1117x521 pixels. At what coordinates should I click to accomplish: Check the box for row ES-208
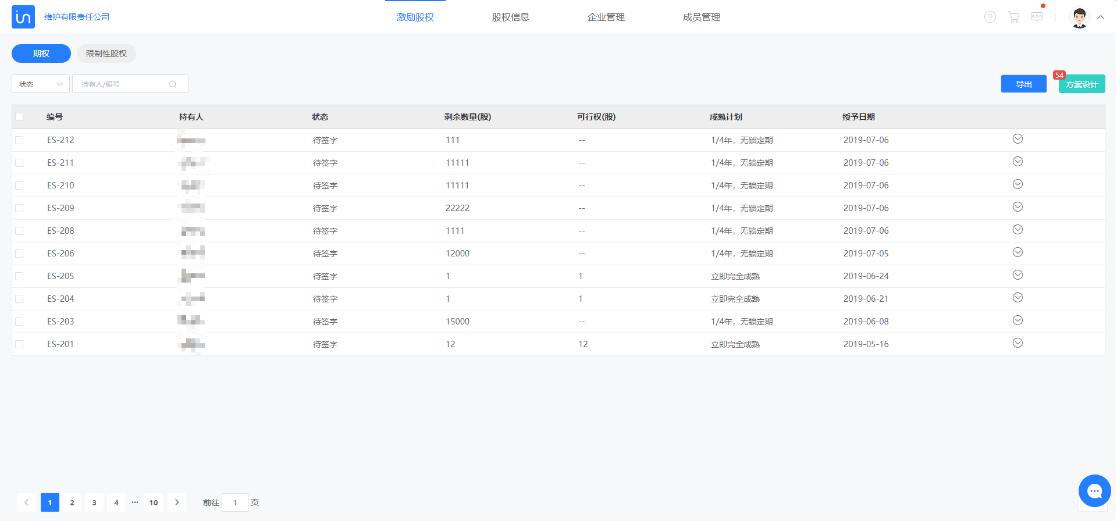(x=19, y=231)
